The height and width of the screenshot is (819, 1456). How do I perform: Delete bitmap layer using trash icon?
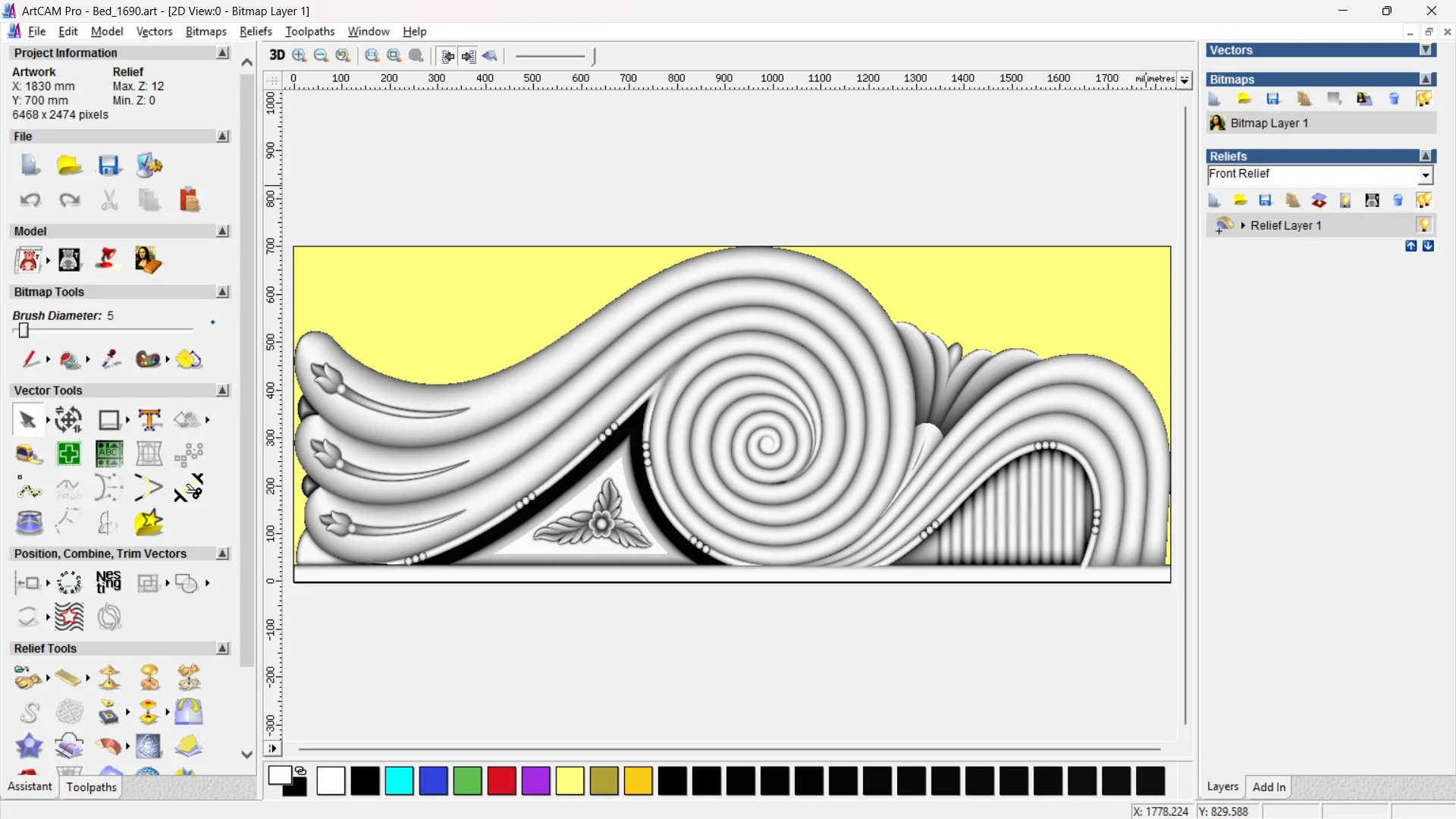tap(1394, 99)
